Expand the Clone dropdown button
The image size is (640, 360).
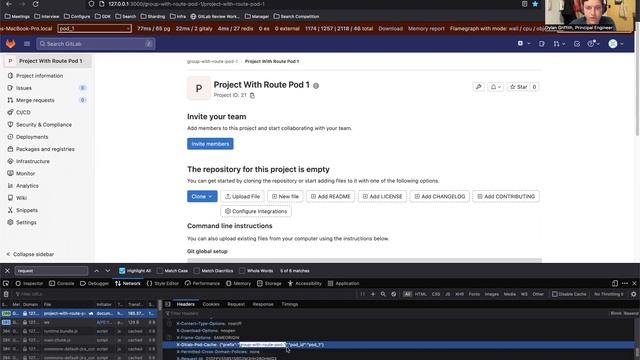(x=202, y=196)
